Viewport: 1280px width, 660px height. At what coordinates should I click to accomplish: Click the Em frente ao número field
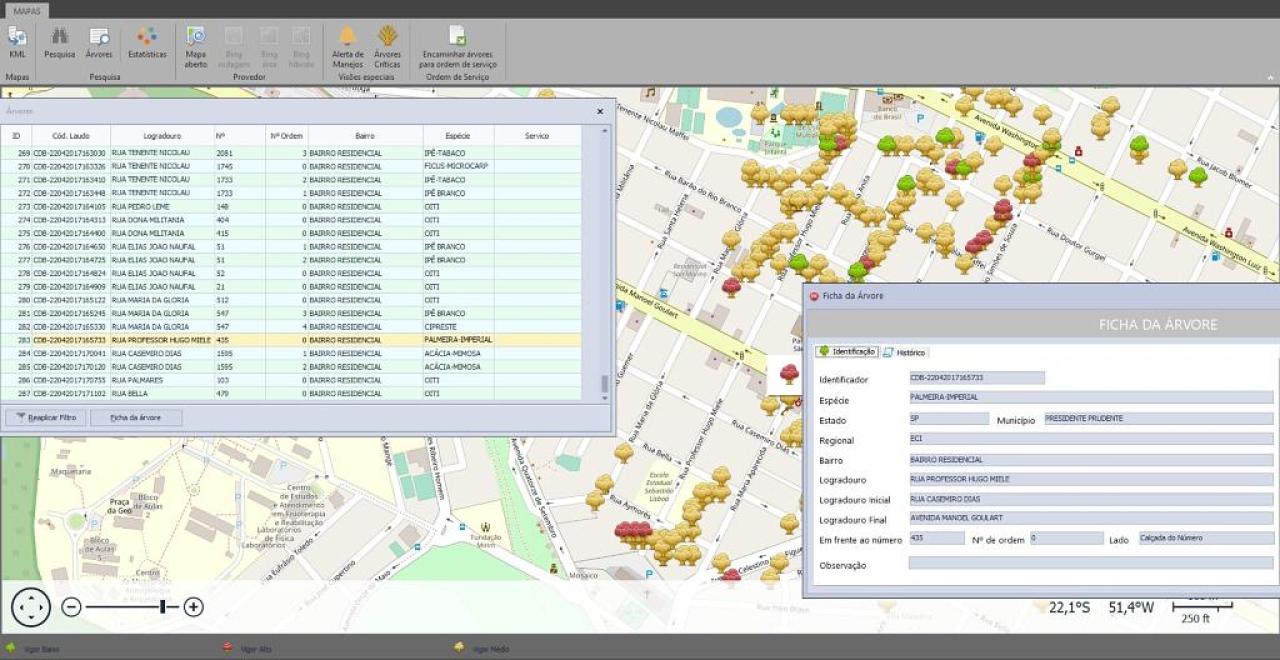point(936,538)
